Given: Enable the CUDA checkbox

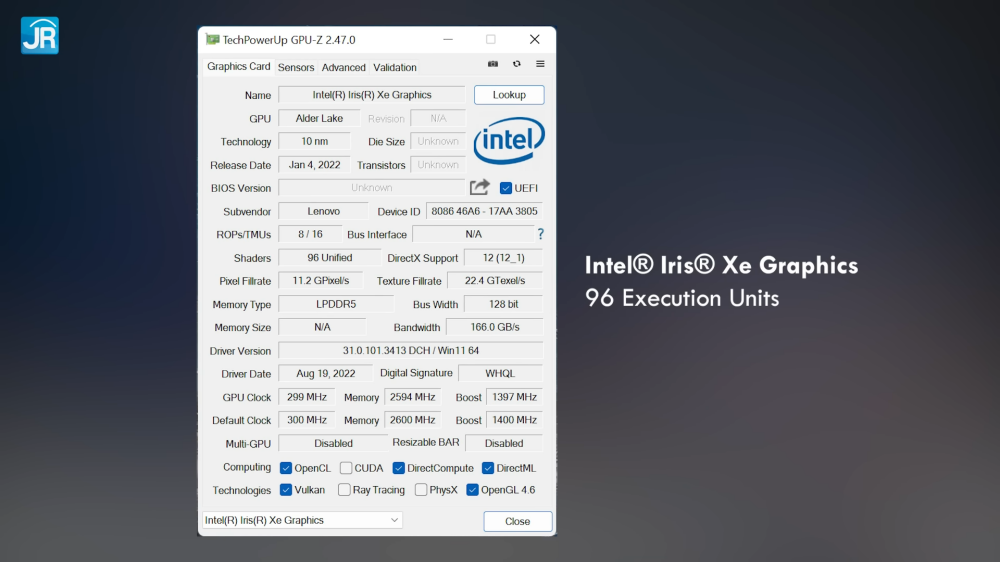Looking at the screenshot, I should (346, 468).
